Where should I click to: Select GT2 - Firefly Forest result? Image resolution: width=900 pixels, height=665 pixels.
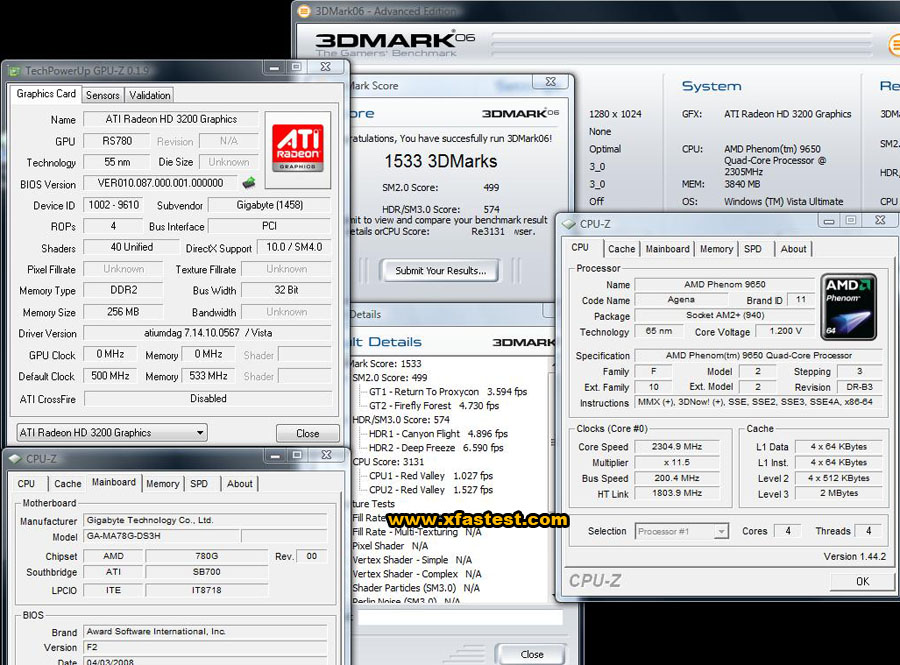[x=434, y=406]
